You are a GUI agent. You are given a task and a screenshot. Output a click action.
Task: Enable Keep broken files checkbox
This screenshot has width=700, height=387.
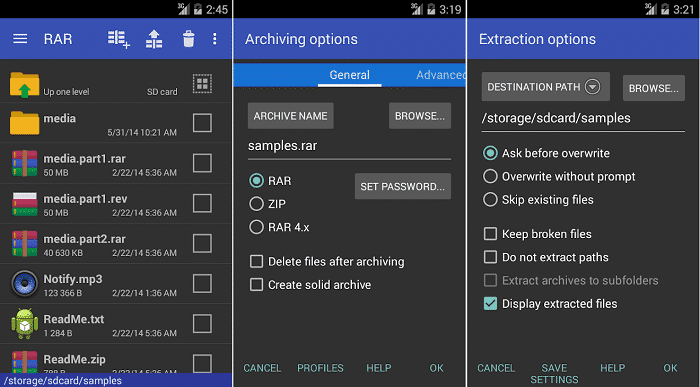click(490, 233)
